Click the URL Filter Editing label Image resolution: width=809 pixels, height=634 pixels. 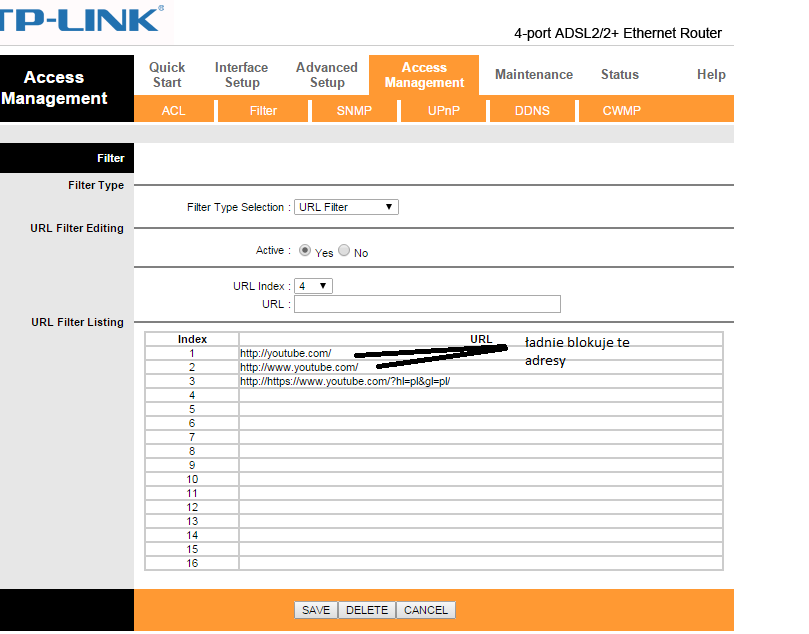coord(77,228)
